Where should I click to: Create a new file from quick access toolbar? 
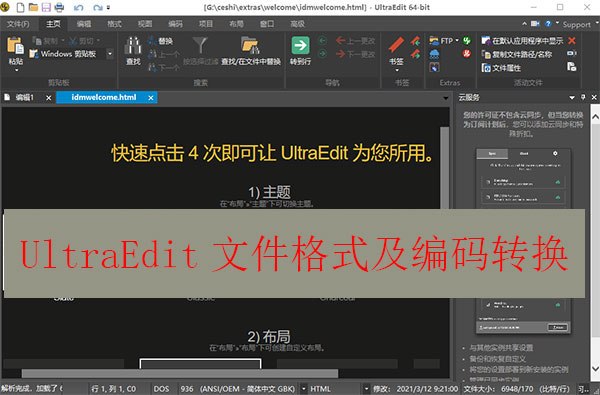(20, 7)
